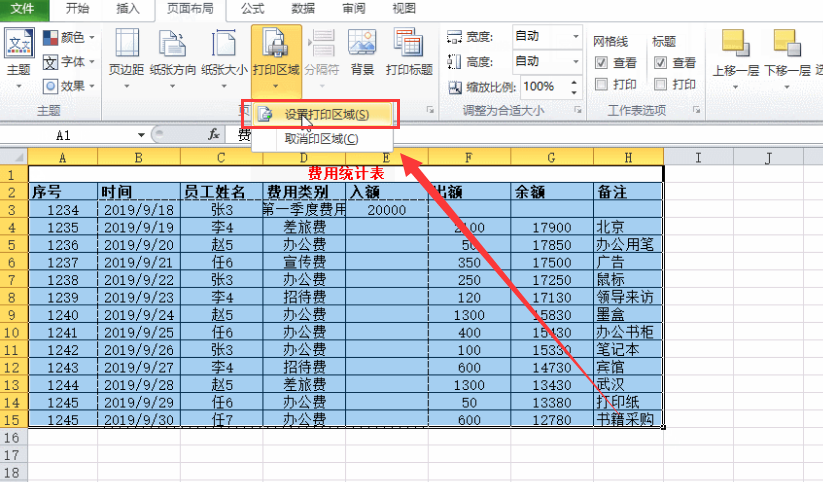The image size is (823, 482).
Task: Select 设置打印区域(S) menu item
Action: pos(322,114)
